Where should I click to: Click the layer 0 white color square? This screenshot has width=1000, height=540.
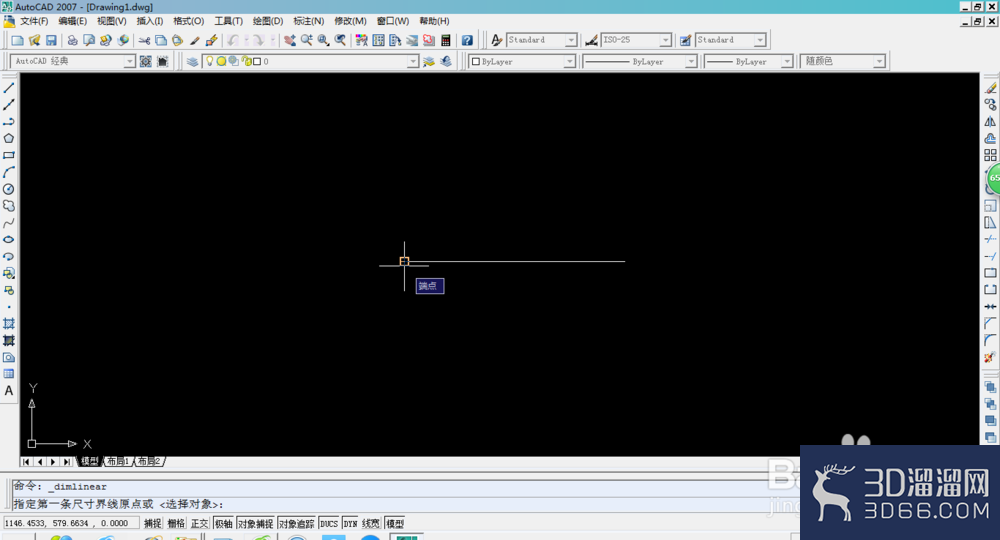(256, 62)
